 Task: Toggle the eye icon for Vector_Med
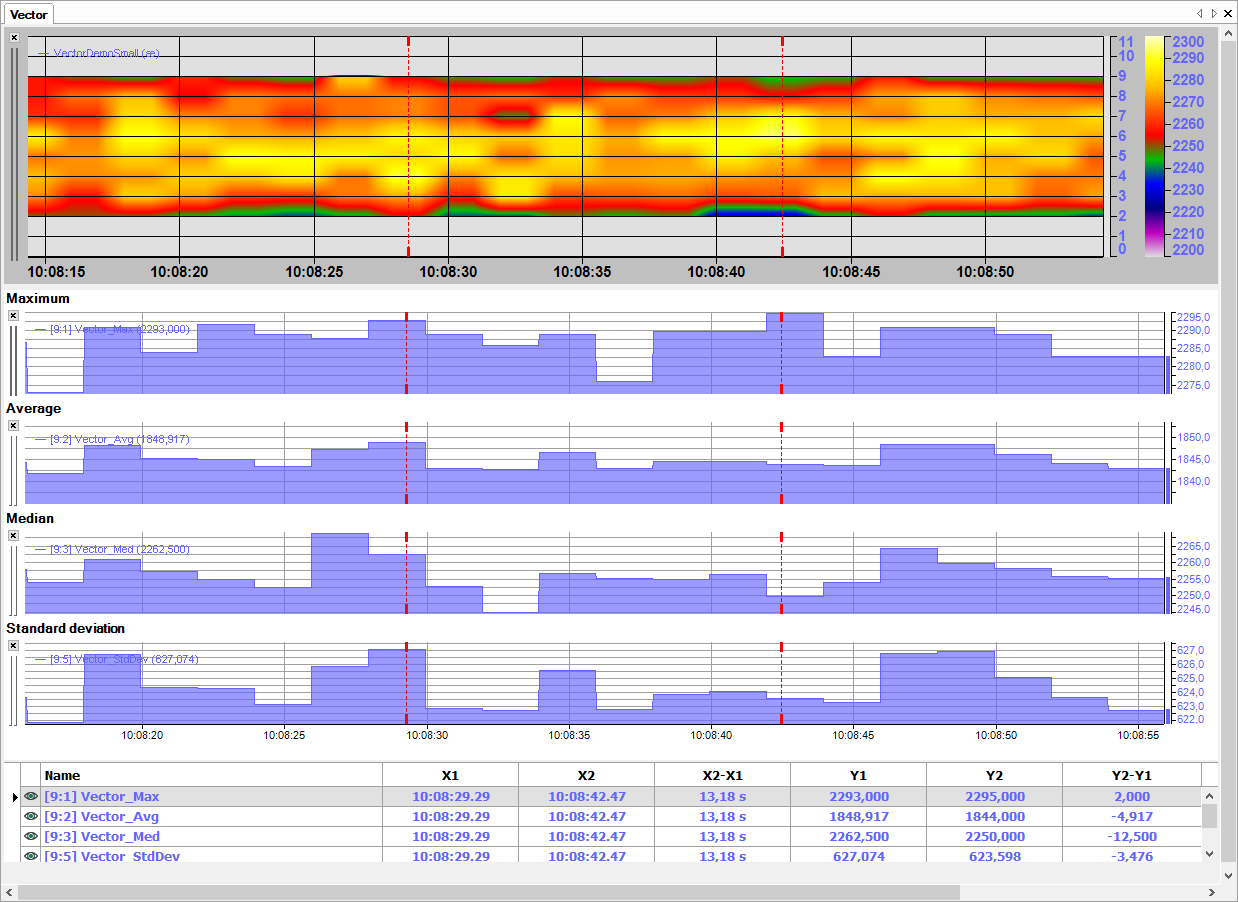[x=30, y=837]
